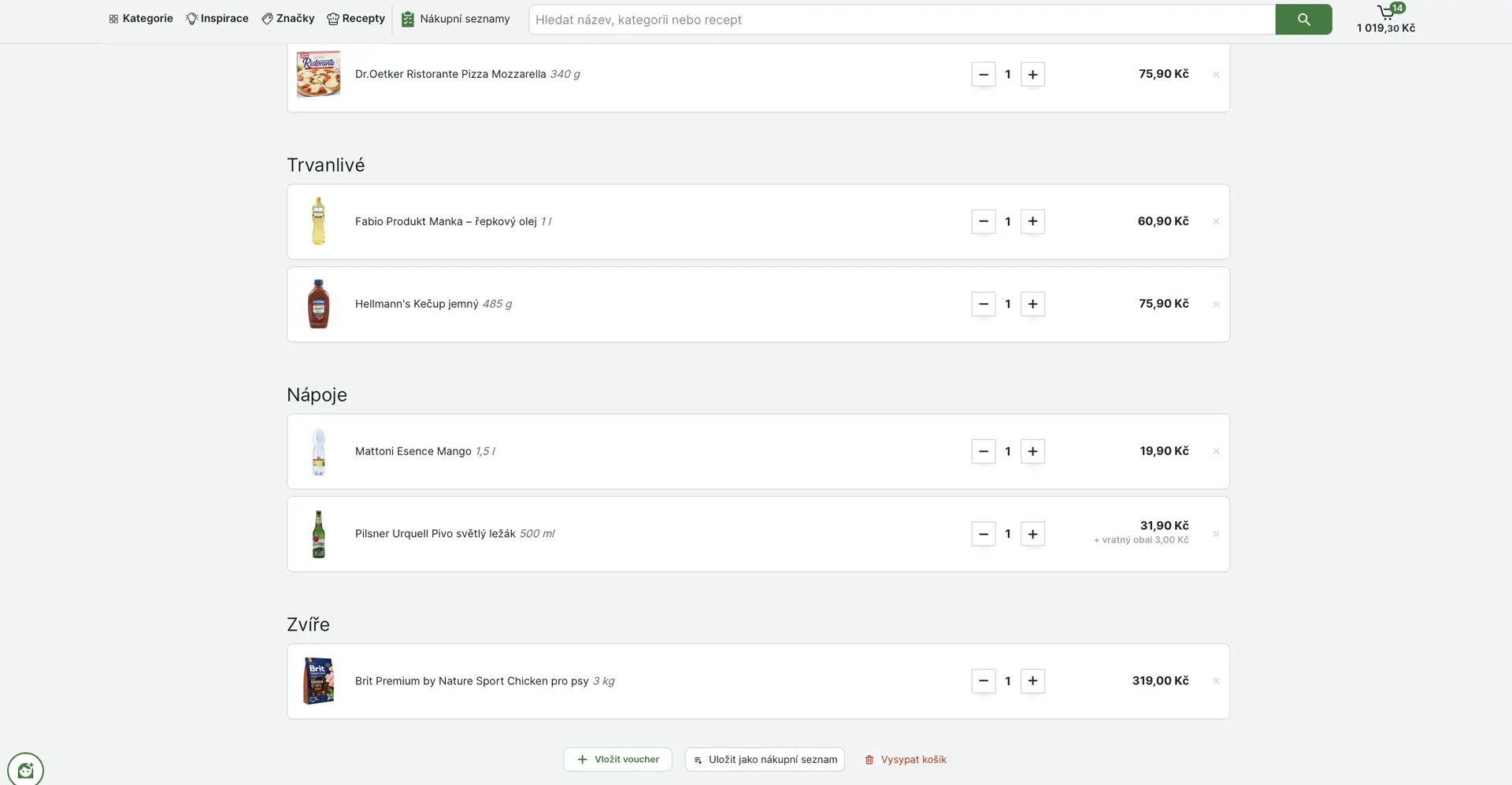Click the 60,90 Kč price

(1163, 221)
